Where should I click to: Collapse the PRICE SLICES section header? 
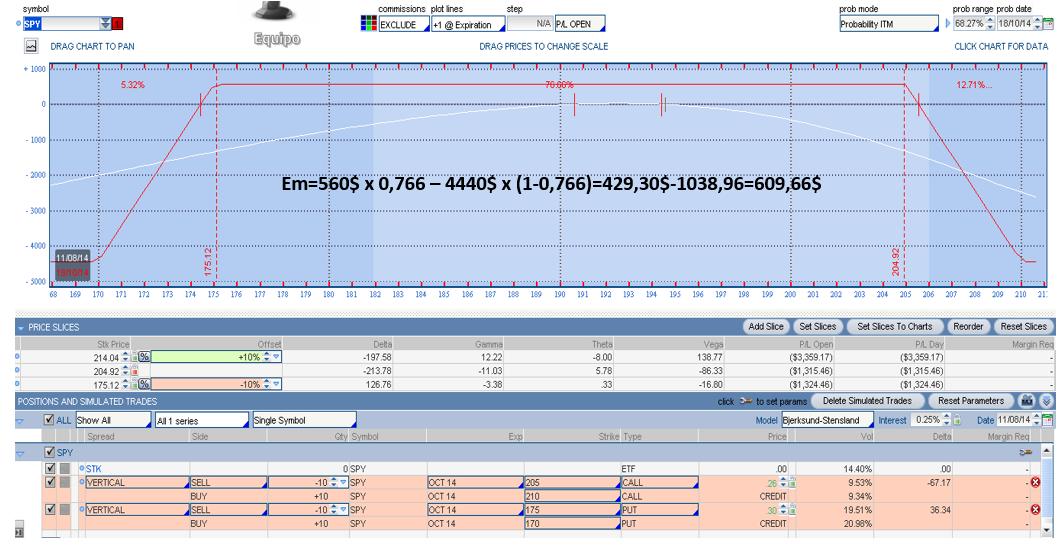point(21,327)
